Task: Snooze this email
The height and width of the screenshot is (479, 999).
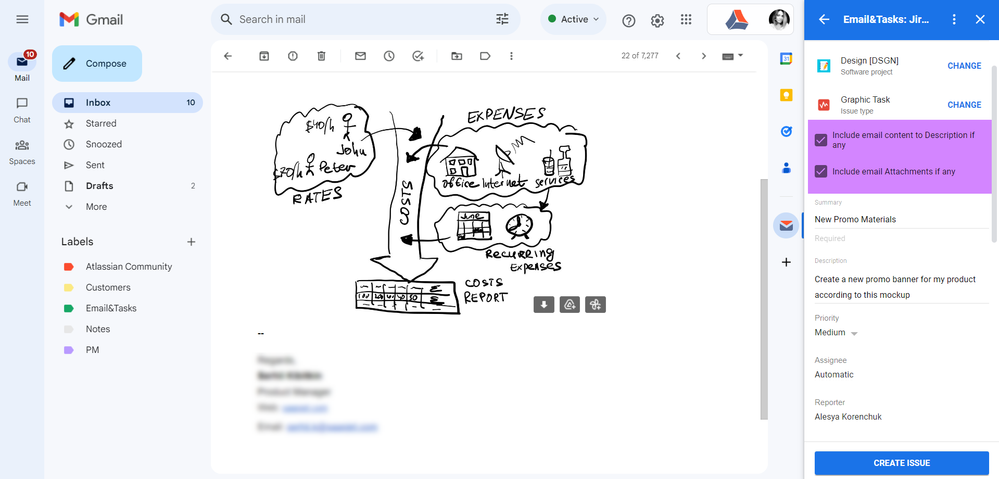Action: [389, 56]
